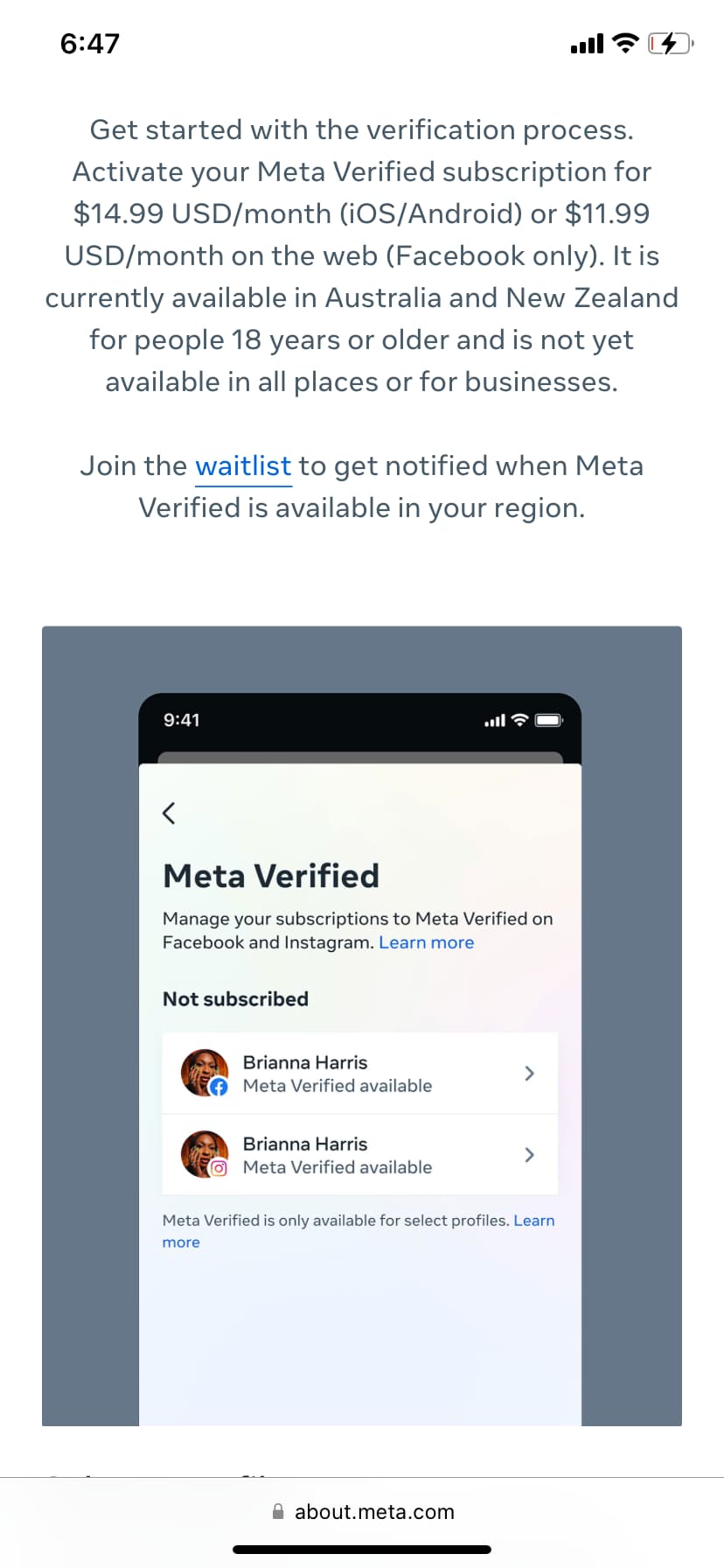Open Brianna Harris Instagram profile avatar
The width and height of the screenshot is (724, 1568).
(x=204, y=1154)
